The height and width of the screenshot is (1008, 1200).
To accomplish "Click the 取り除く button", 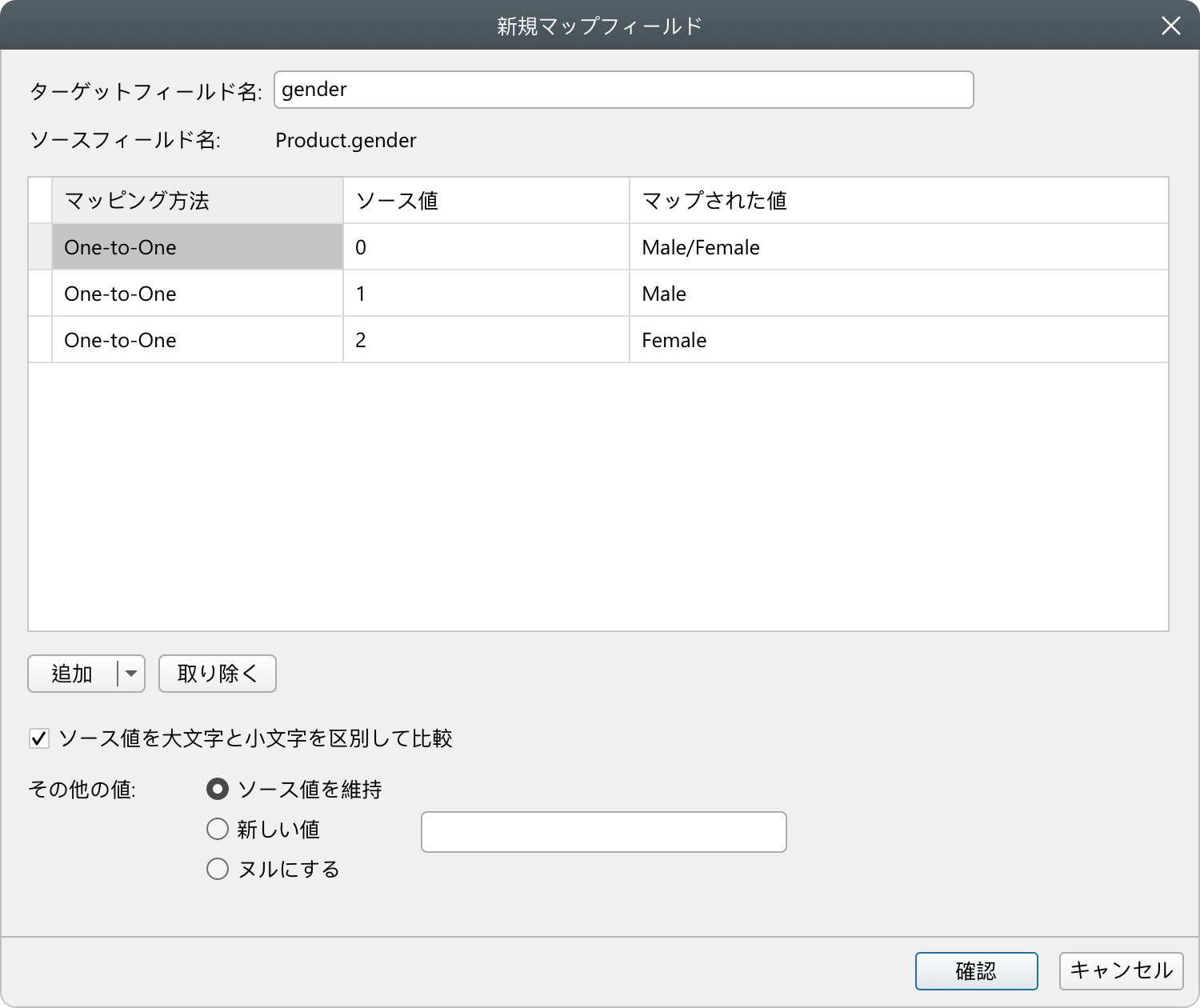I will [218, 674].
